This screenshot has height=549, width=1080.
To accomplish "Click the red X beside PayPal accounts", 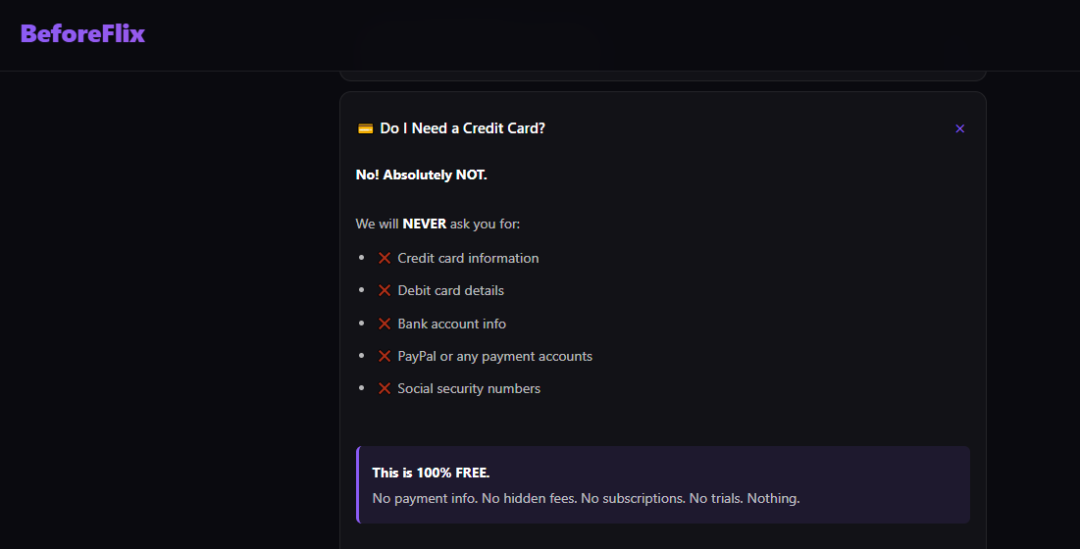I will (x=384, y=356).
